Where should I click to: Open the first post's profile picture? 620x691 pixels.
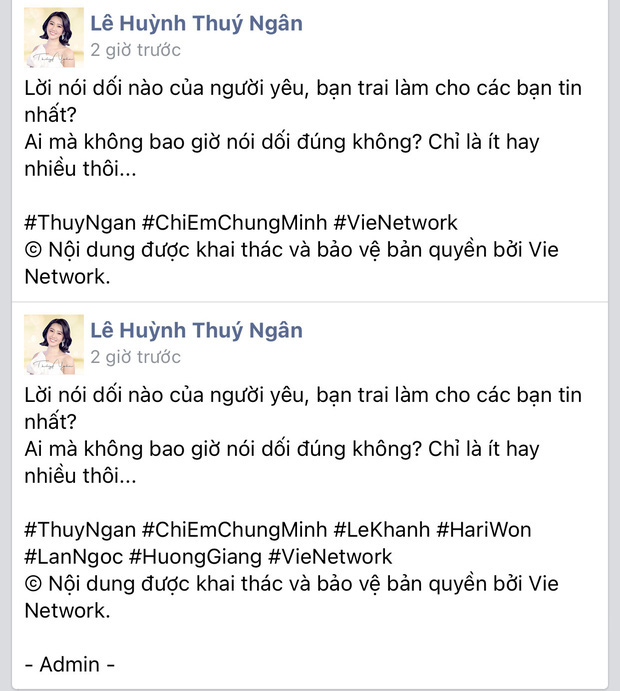point(54,37)
